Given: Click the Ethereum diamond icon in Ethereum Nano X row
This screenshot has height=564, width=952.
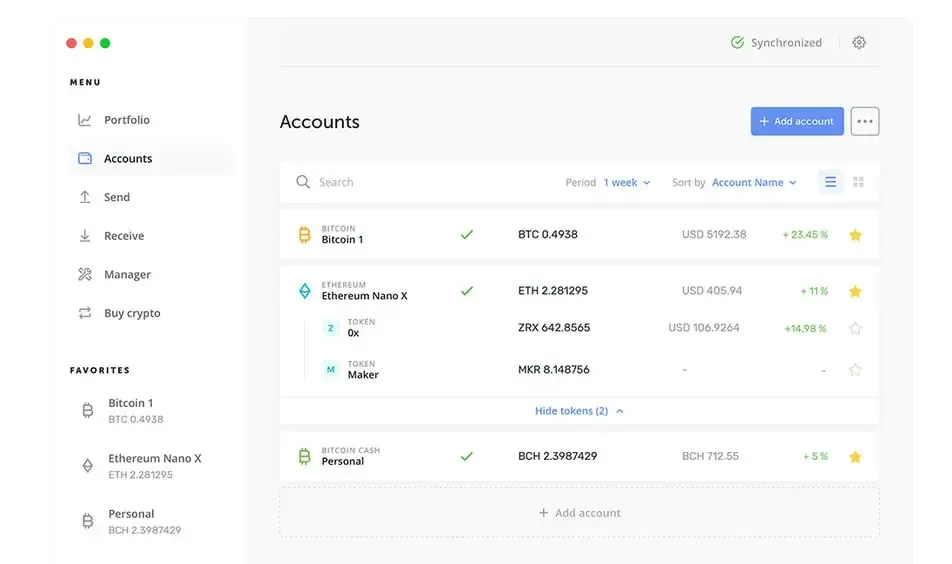Looking at the screenshot, I should pyautogui.click(x=305, y=291).
